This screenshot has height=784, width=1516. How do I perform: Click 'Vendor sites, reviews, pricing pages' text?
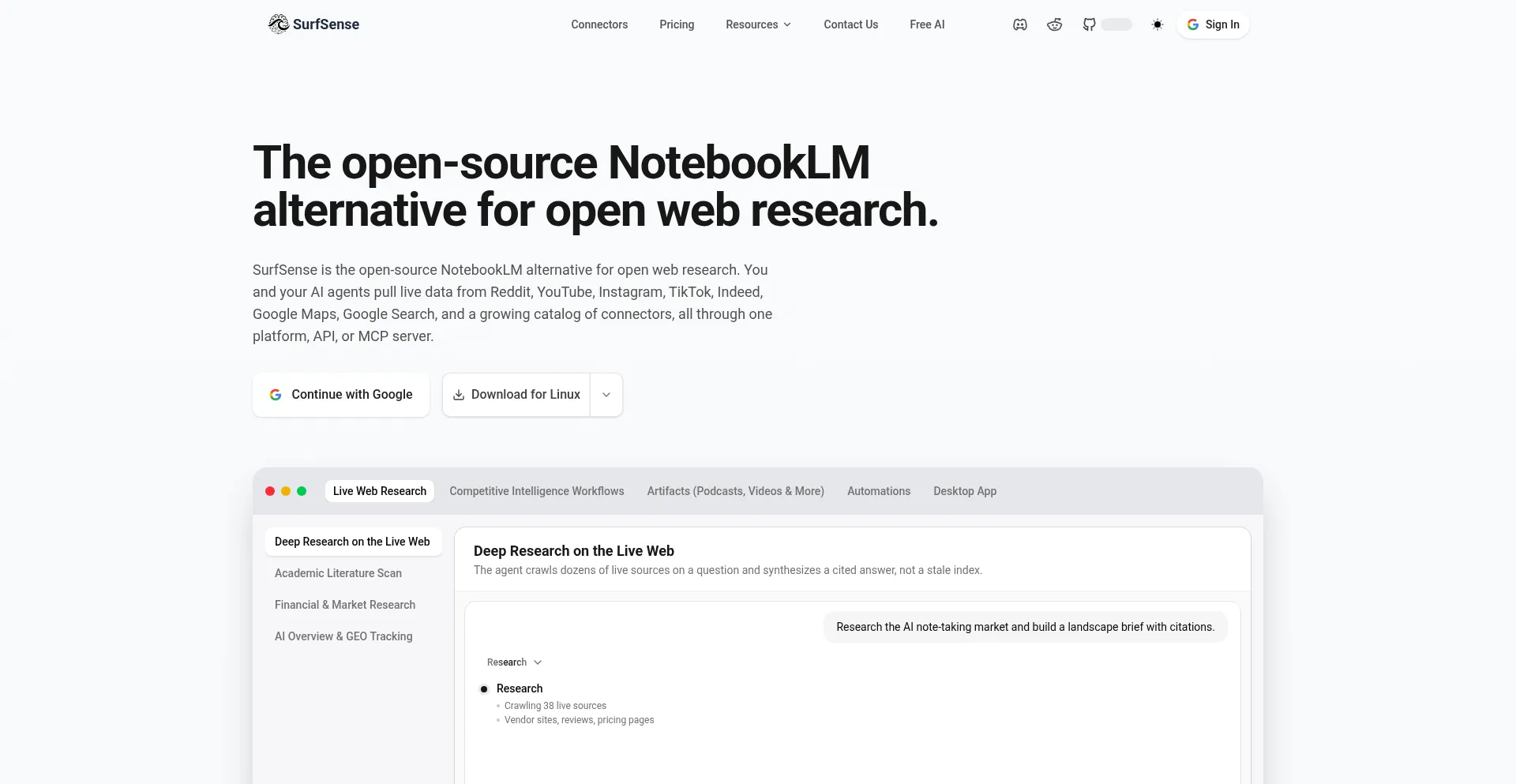[579, 720]
